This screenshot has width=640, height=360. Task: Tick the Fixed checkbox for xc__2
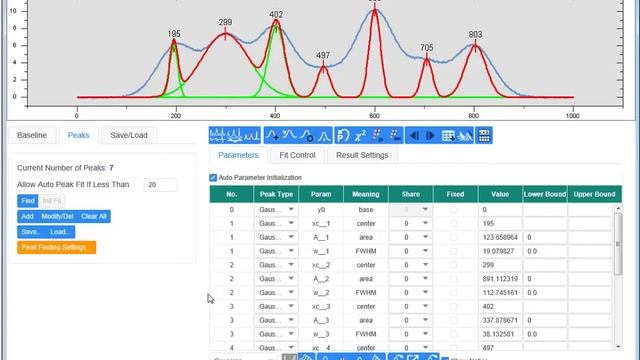pos(453,265)
